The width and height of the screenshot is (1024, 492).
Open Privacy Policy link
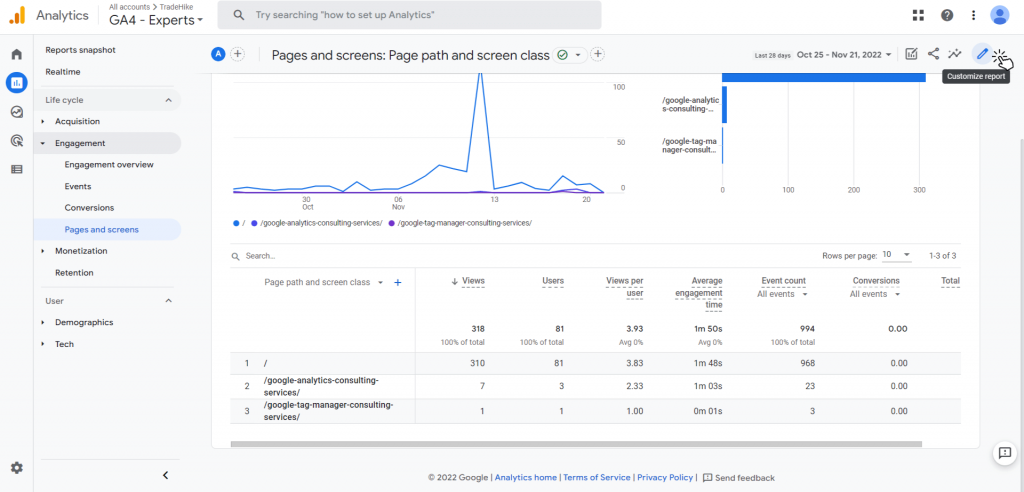pyautogui.click(x=665, y=478)
